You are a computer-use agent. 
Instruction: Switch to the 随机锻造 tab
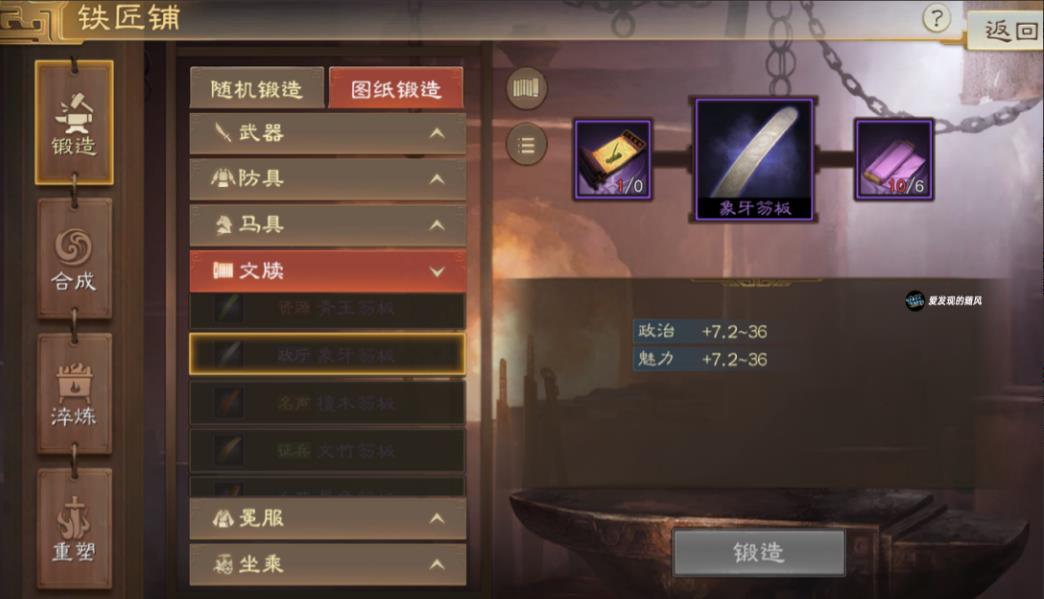pyautogui.click(x=257, y=89)
